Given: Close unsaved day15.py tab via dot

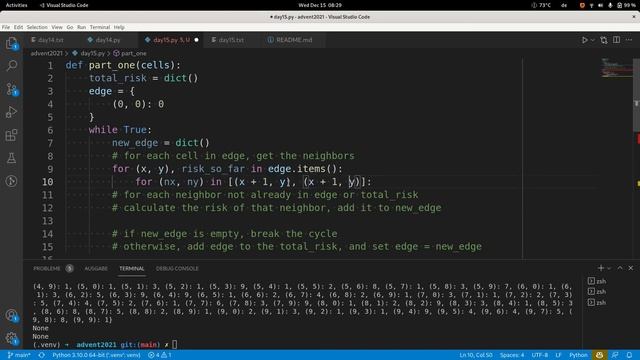Looking at the screenshot, I should click(196, 40).
